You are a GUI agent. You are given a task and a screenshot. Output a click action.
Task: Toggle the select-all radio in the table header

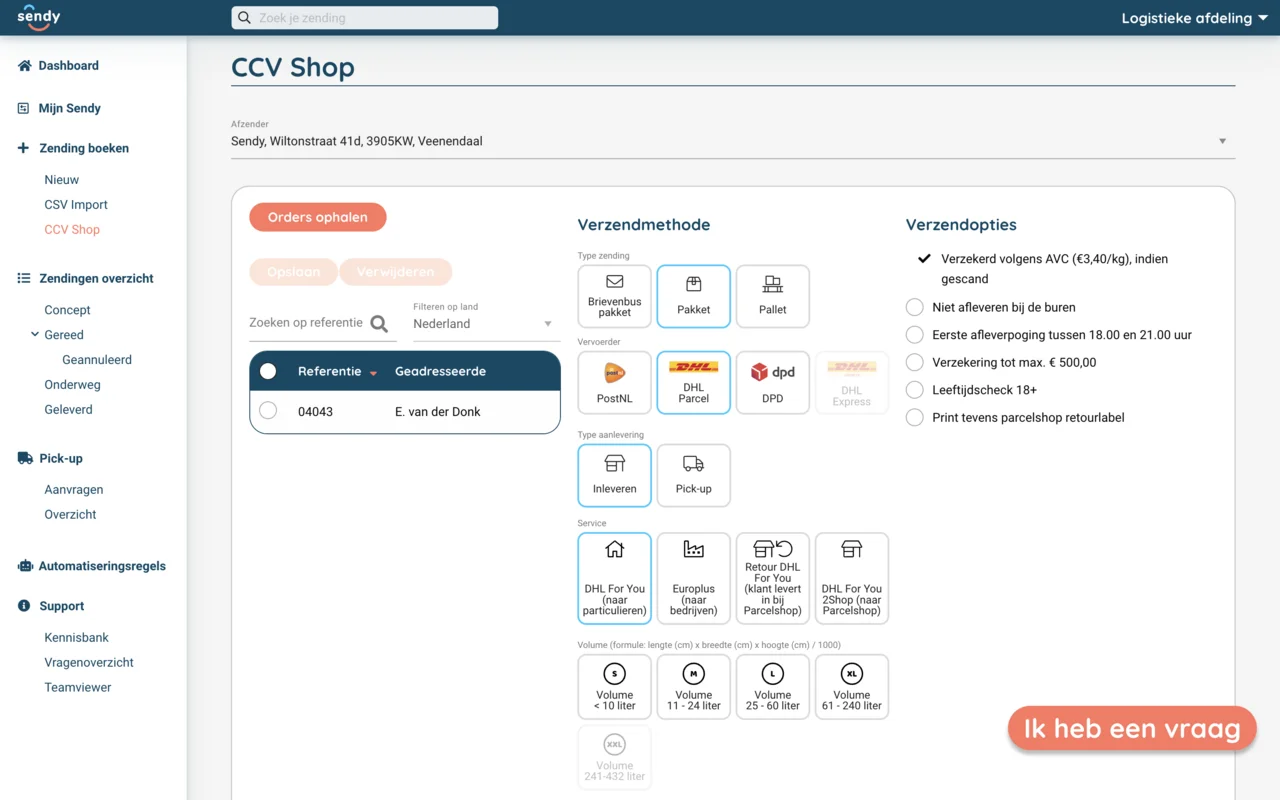[268, 371]
